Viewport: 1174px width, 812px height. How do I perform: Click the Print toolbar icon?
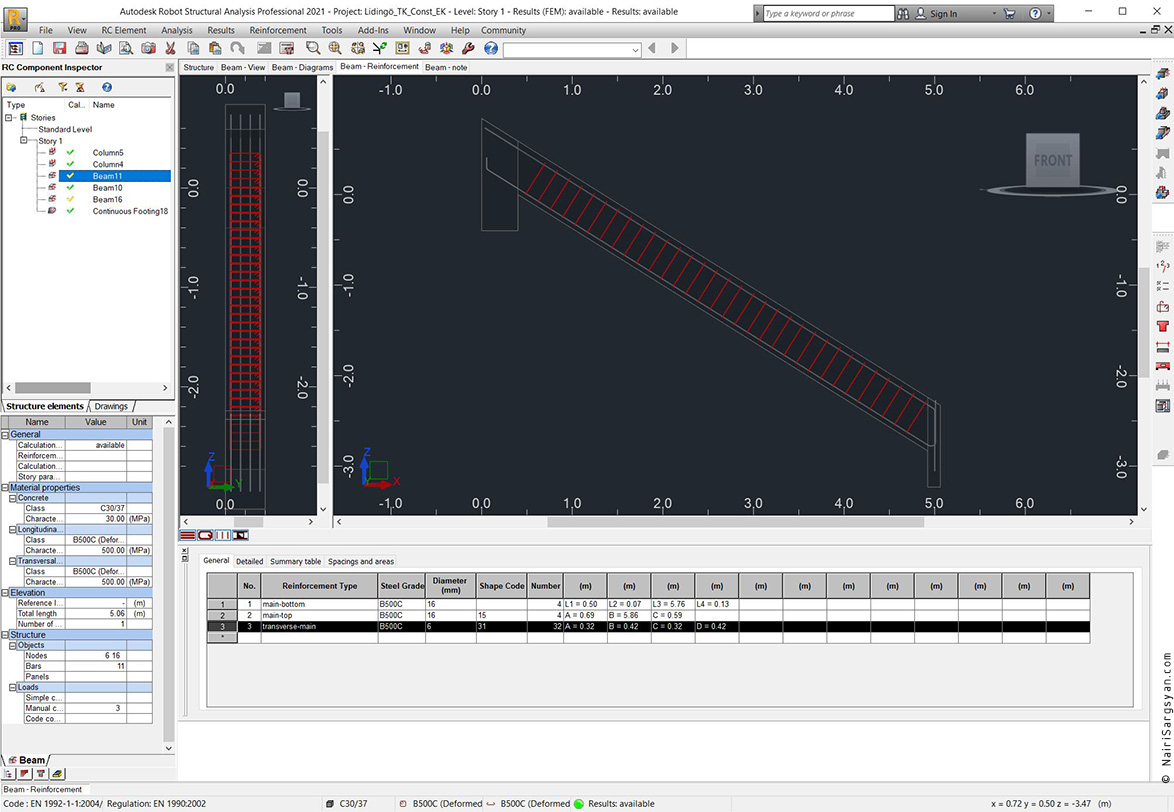point(82,48)
